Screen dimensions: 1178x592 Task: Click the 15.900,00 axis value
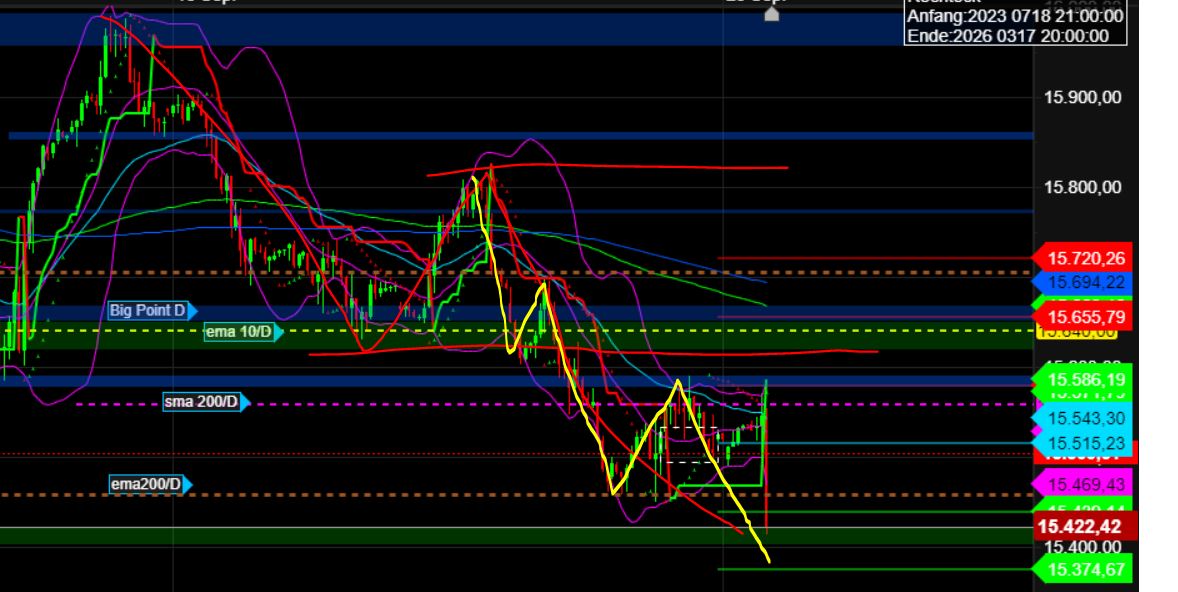(1083, 96)
